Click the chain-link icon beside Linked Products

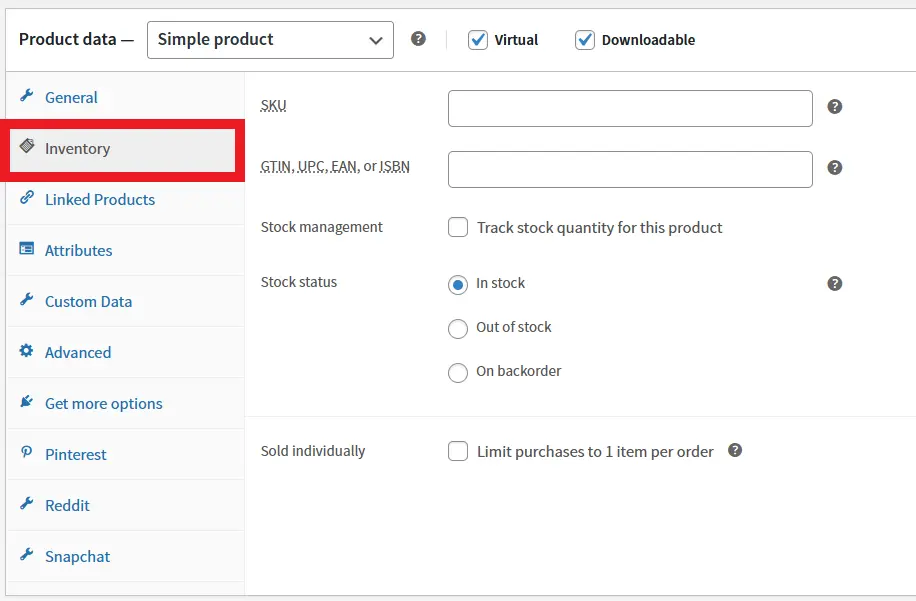click(27, 199)
